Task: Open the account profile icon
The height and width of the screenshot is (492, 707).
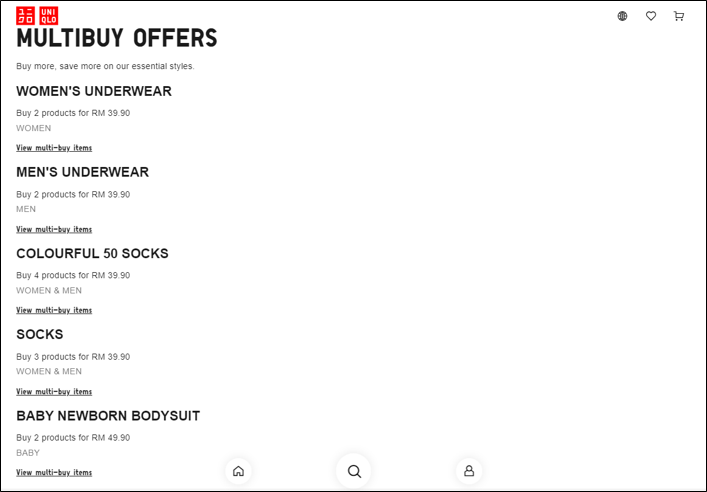Action: pos(469,471)
